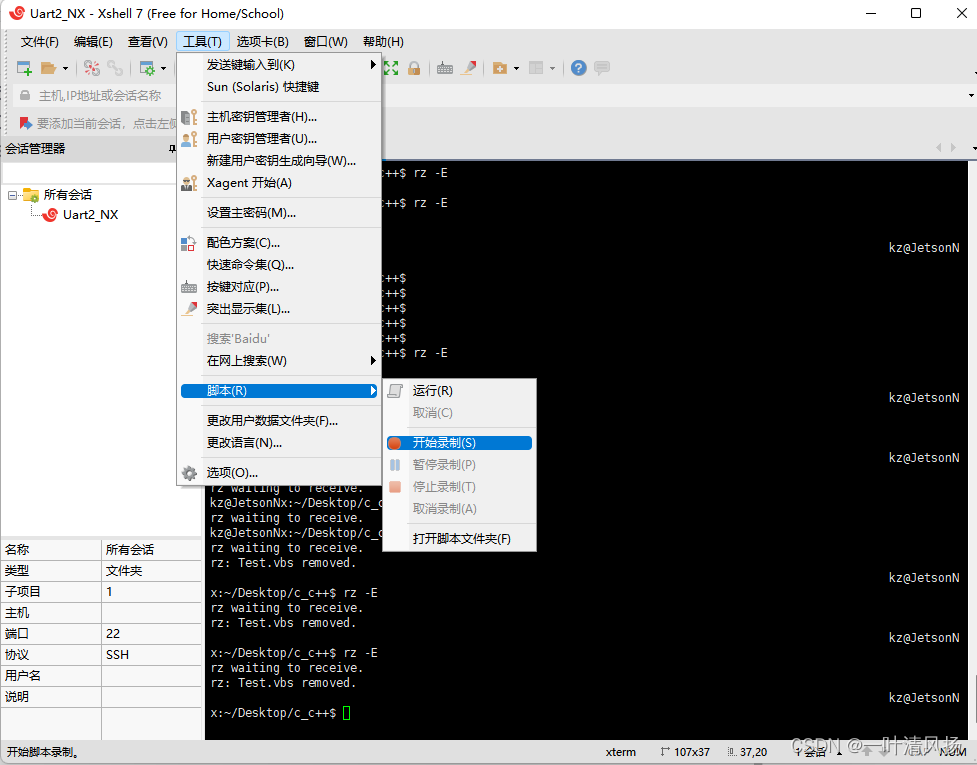977x765 pixels.
Task: Open the 窗口(W) menu
Action: [x=325, y=42]
